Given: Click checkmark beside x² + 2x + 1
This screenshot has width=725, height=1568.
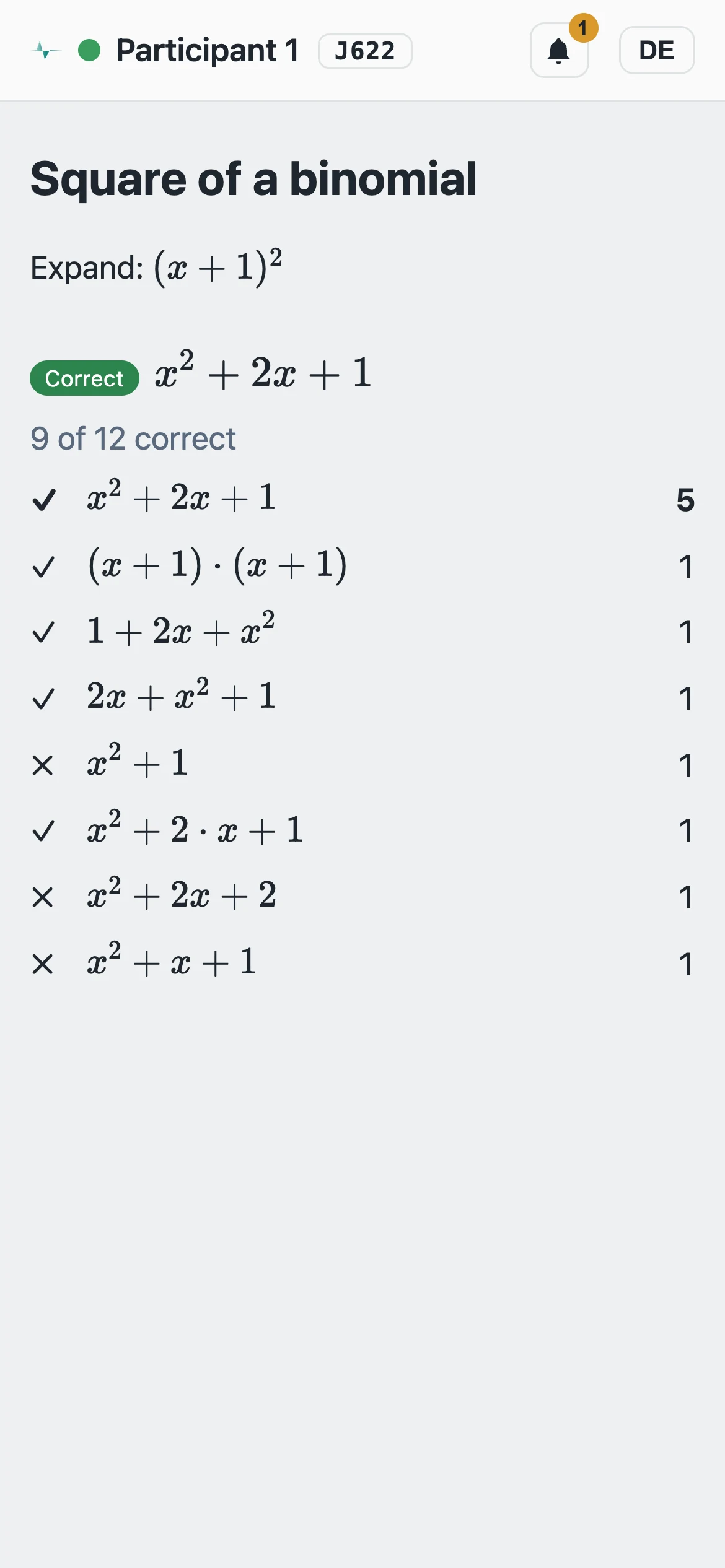Looking at the screenshot, I should pos(44,499).
